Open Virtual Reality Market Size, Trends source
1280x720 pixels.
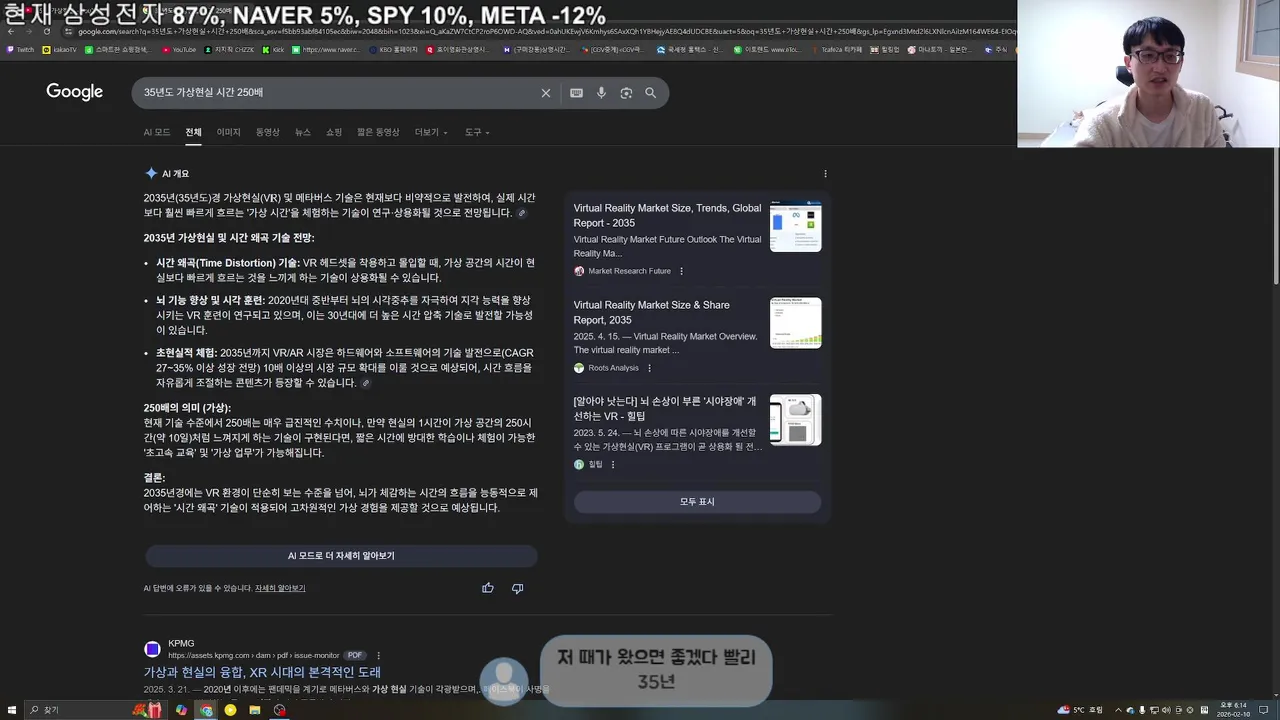coord(667,215)
